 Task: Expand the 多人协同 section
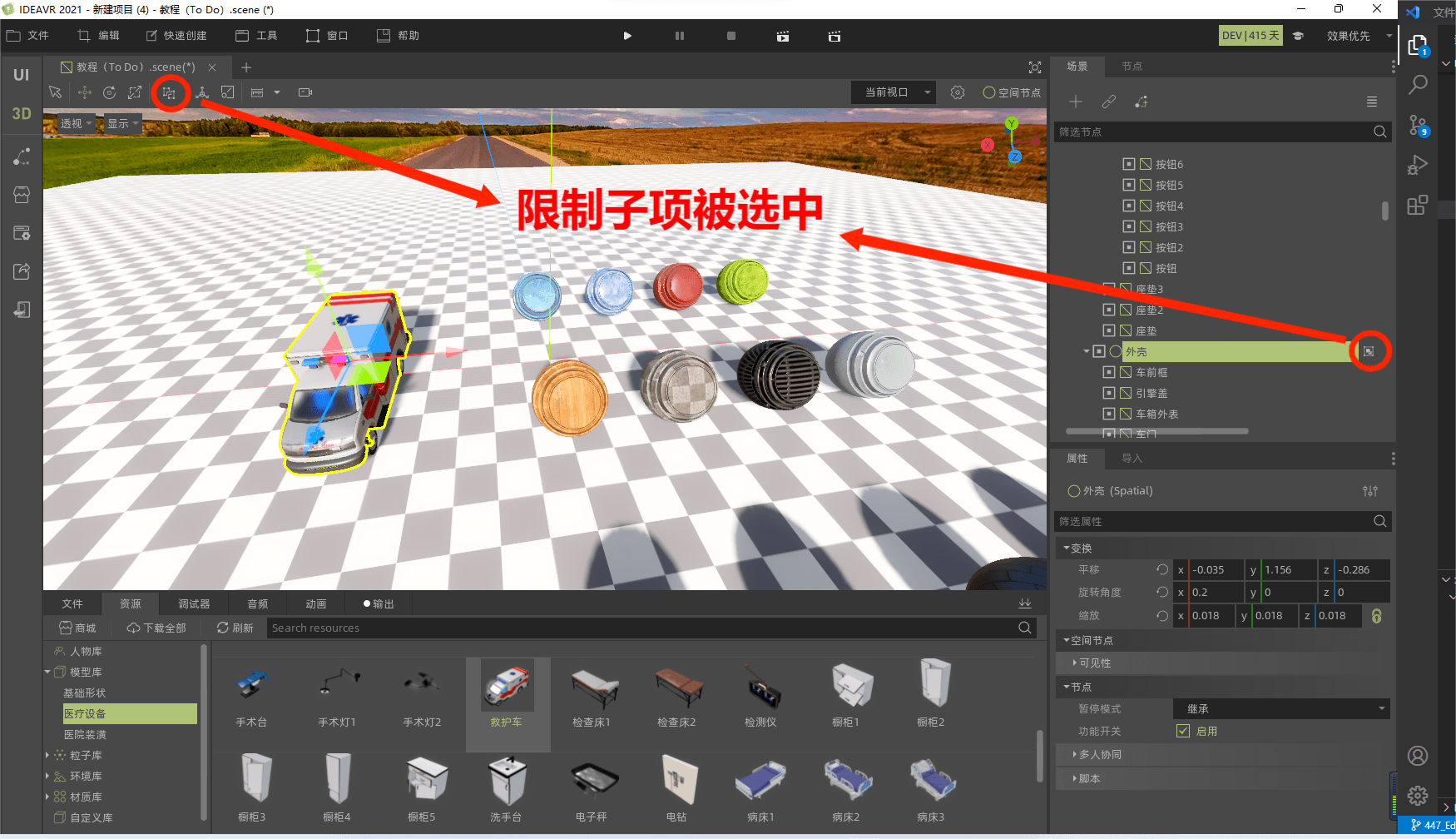[x=1075, y=754]
